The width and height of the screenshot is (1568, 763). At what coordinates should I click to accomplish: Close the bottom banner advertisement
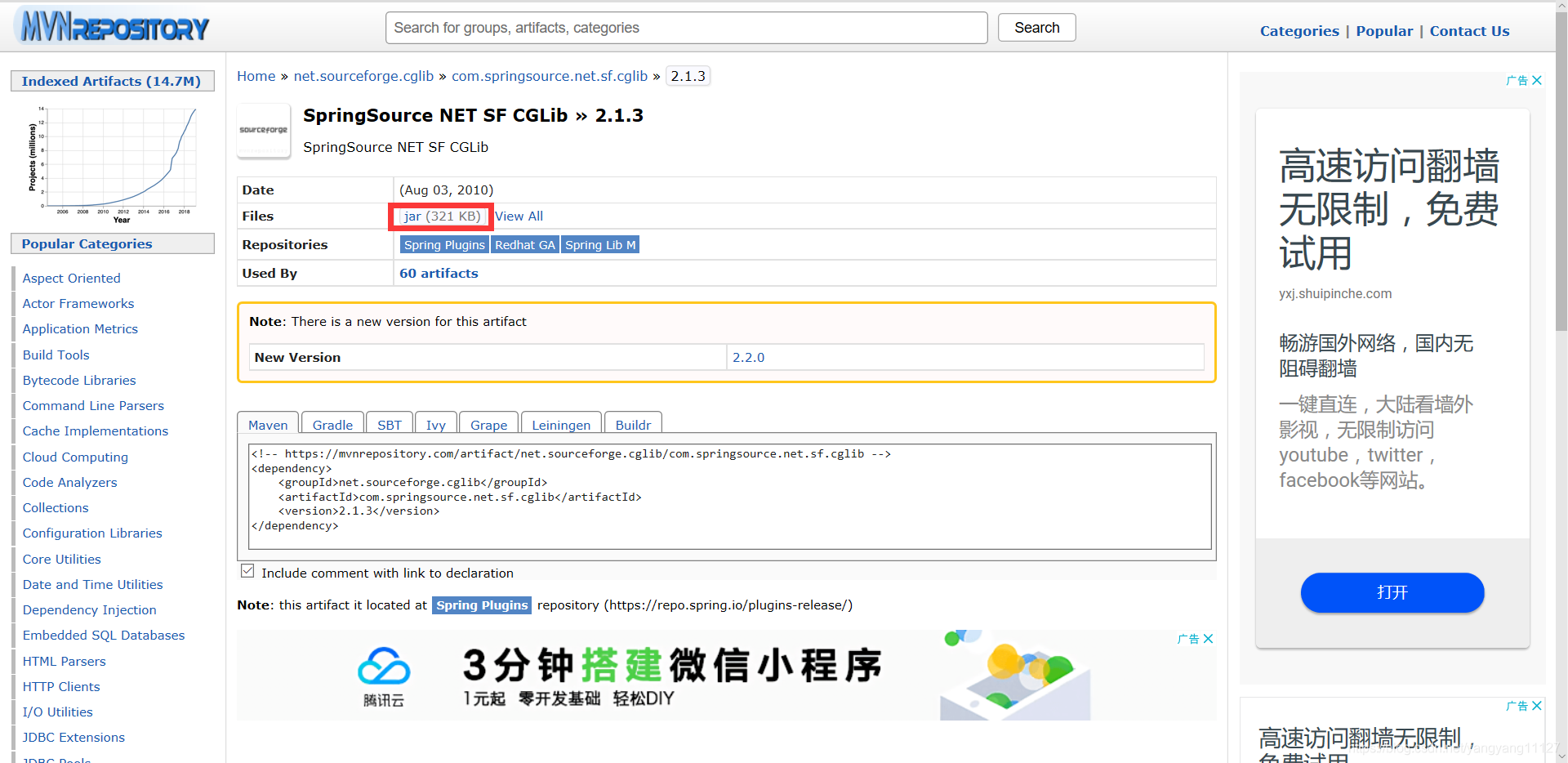(x=1208, y=638)
